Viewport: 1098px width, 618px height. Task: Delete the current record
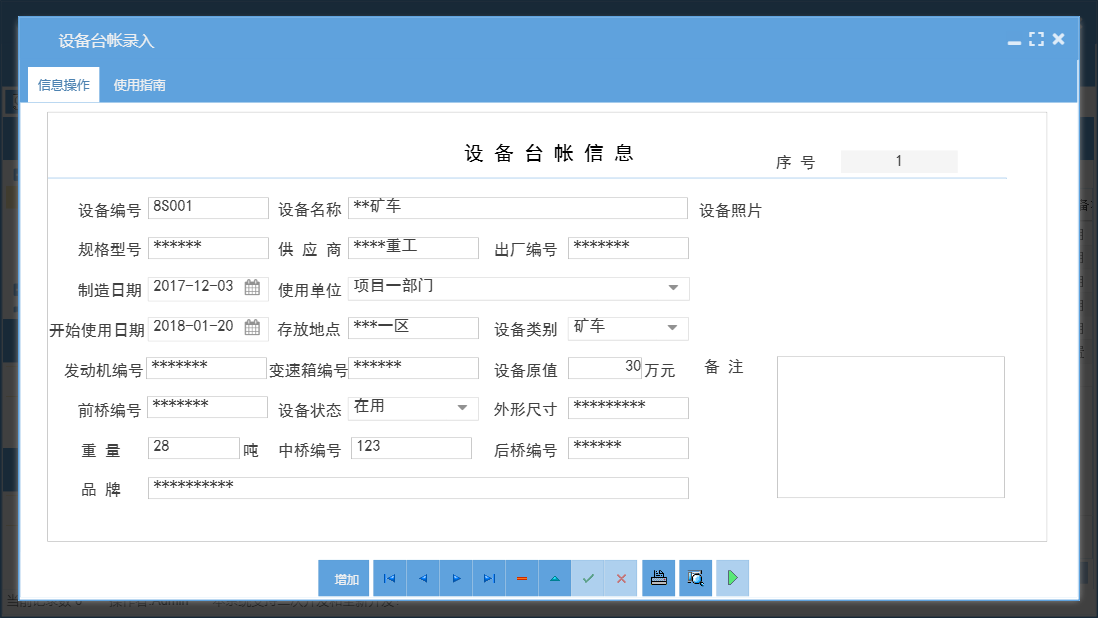521,578
